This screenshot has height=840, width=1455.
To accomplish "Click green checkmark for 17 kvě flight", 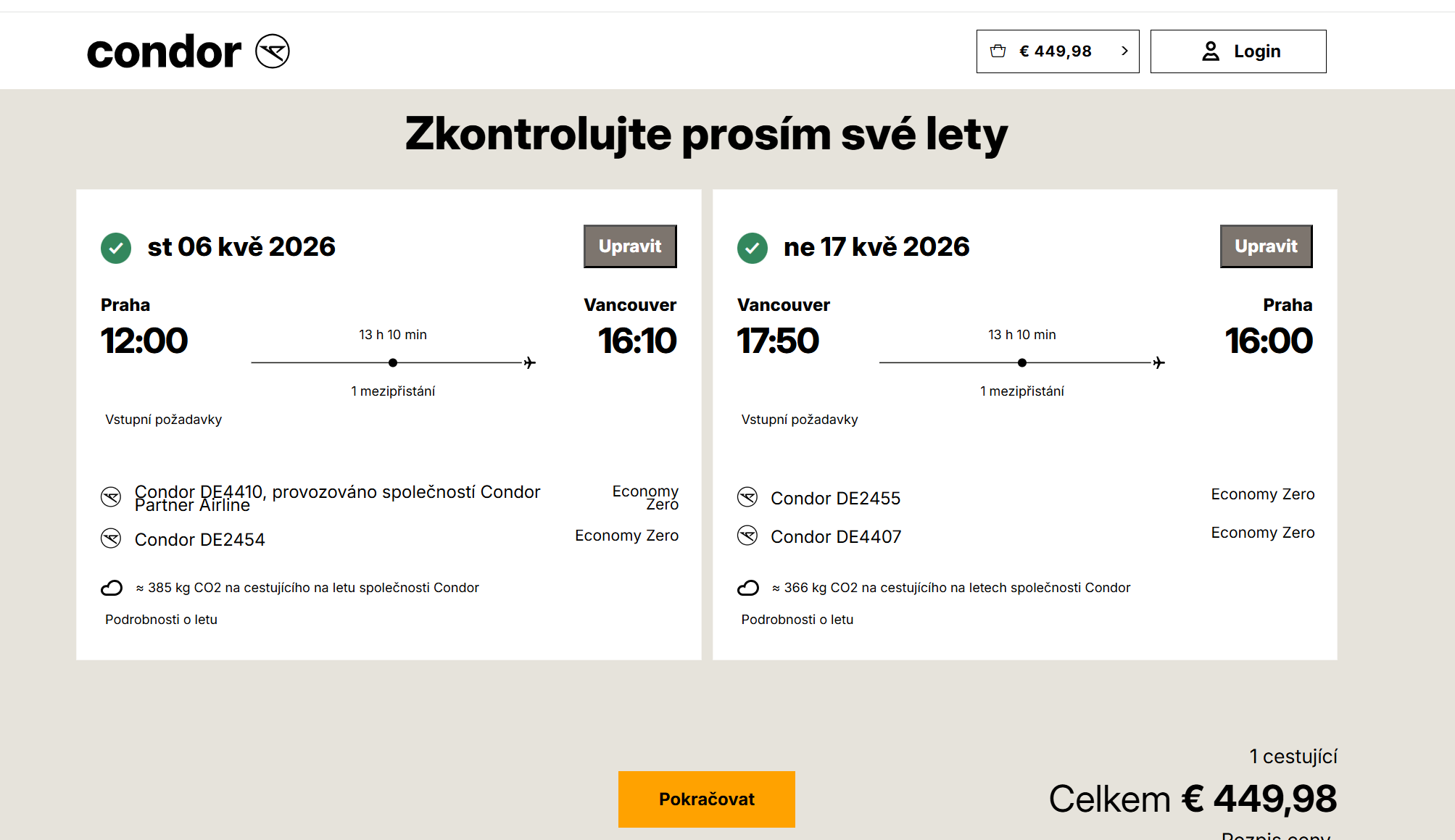I will coord(752,248).
